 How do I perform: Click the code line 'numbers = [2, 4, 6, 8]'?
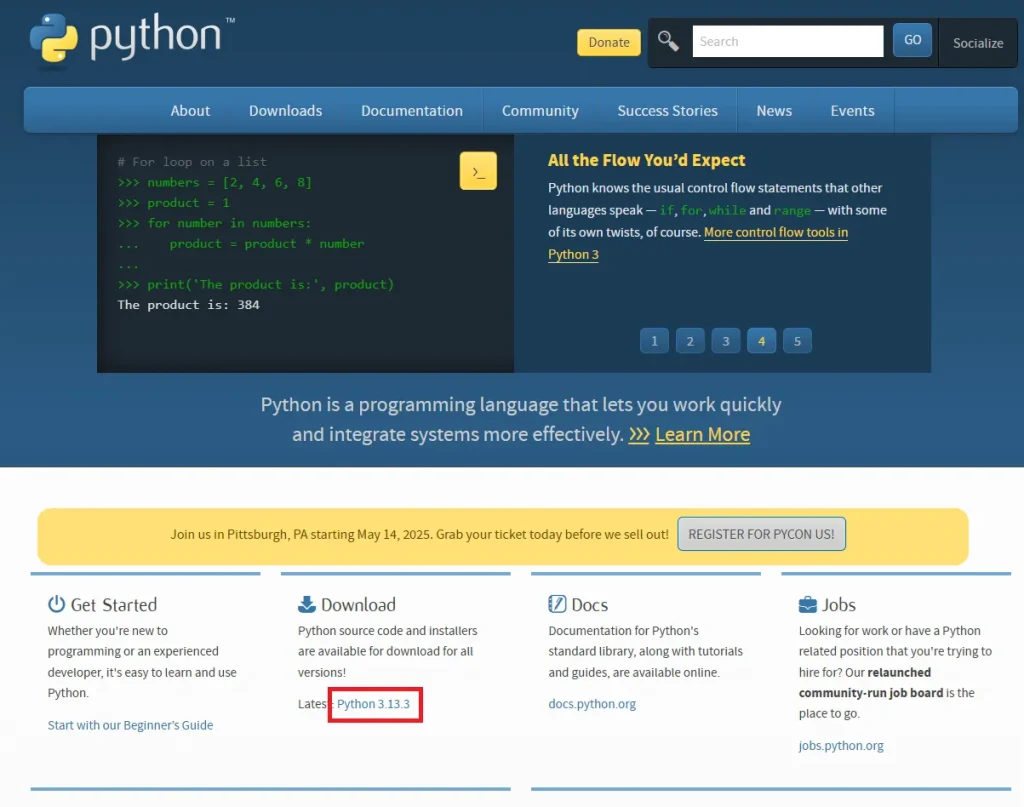[229, 182]
